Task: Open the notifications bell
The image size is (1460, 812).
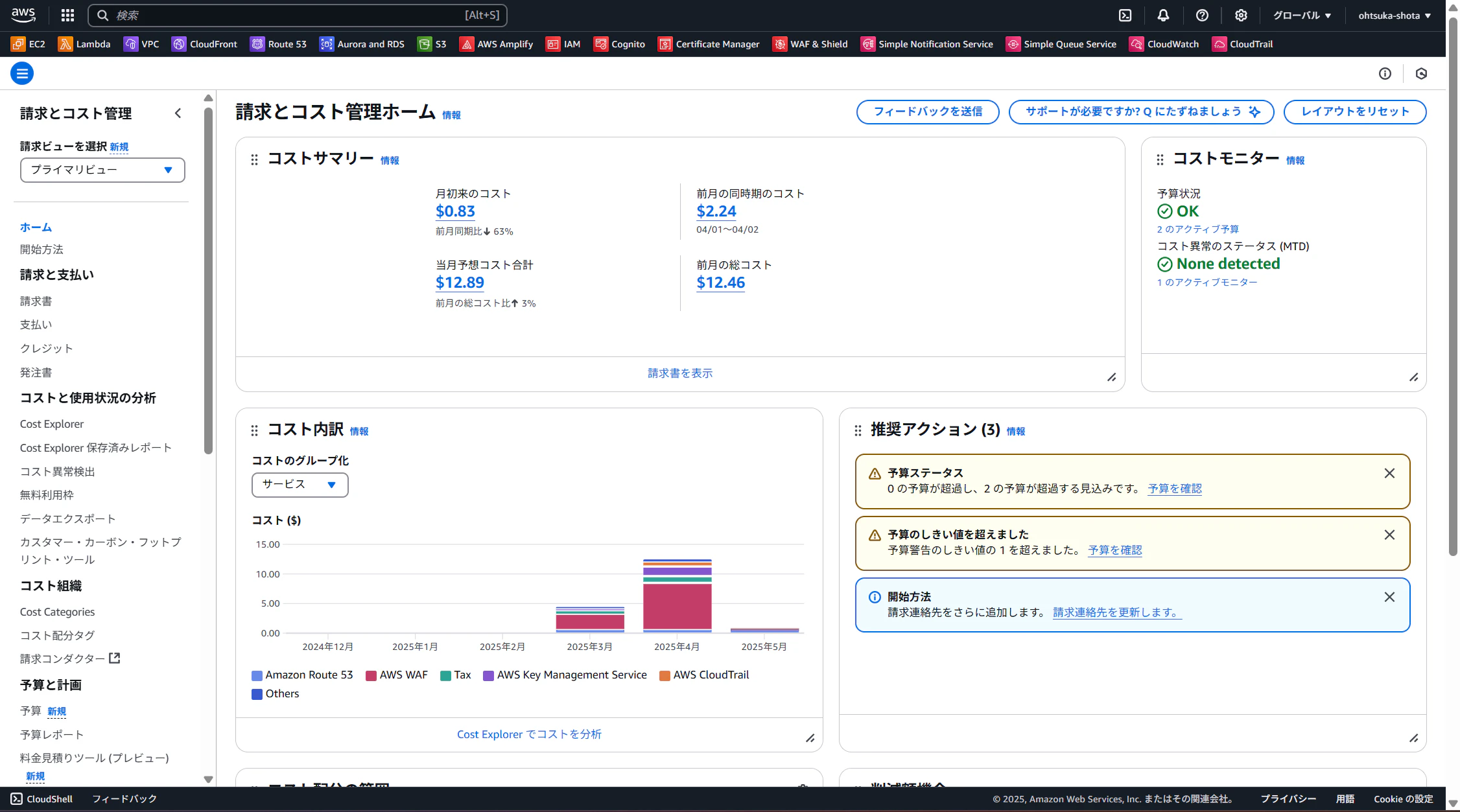Action: (1164, 16)
